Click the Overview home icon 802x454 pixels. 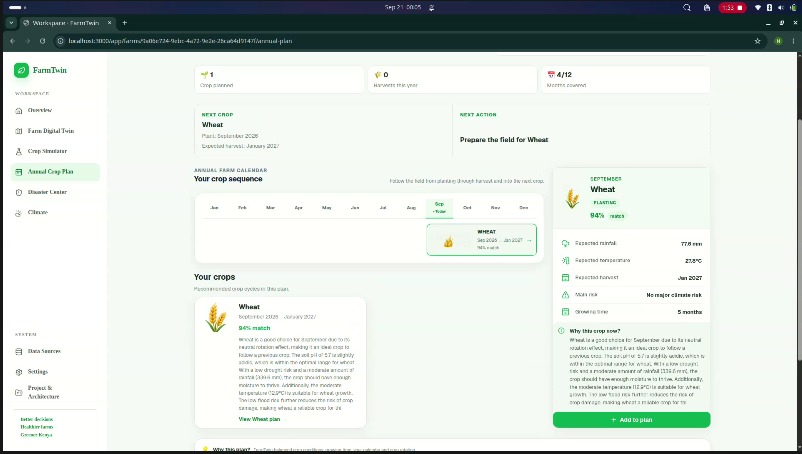[19, 111]
